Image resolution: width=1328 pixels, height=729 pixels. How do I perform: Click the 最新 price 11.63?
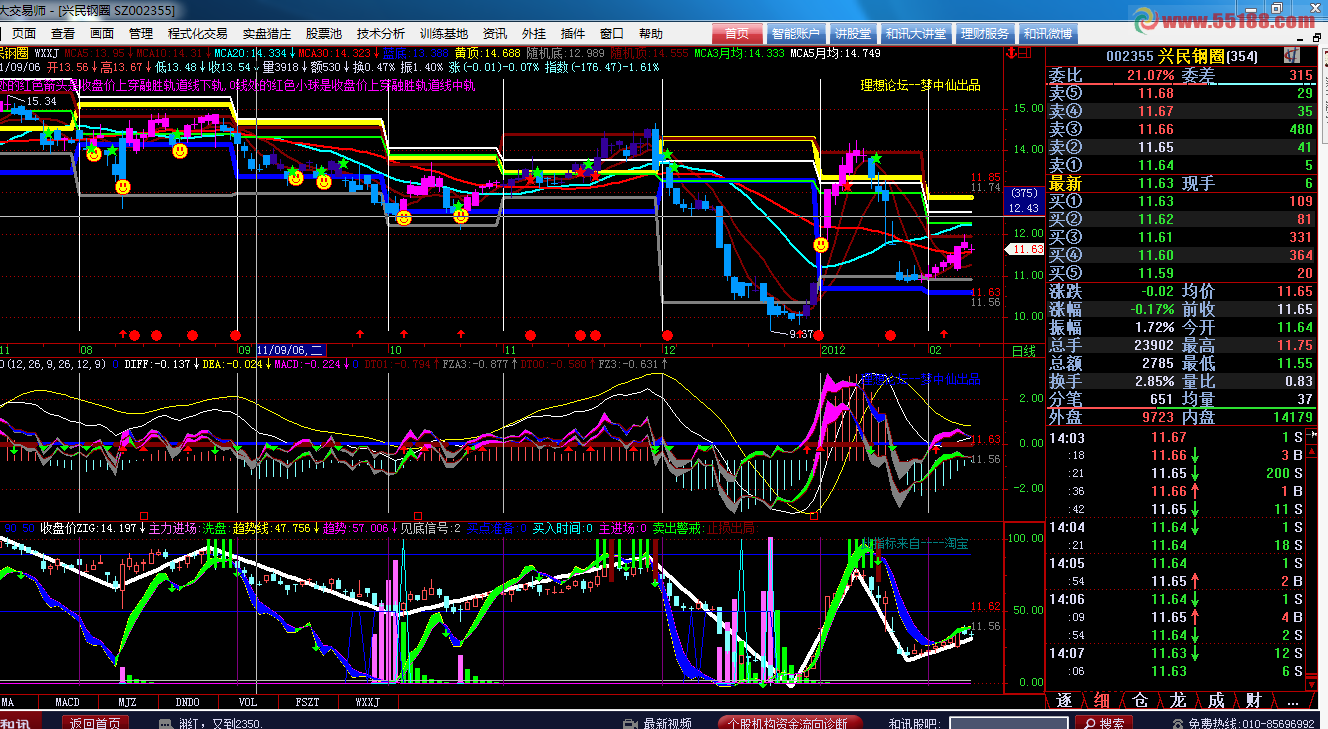[1156, 183]
